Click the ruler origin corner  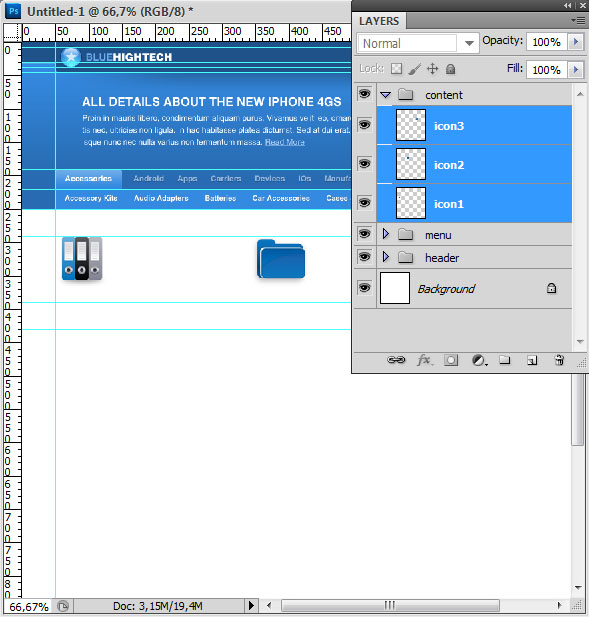coord(12,32)
